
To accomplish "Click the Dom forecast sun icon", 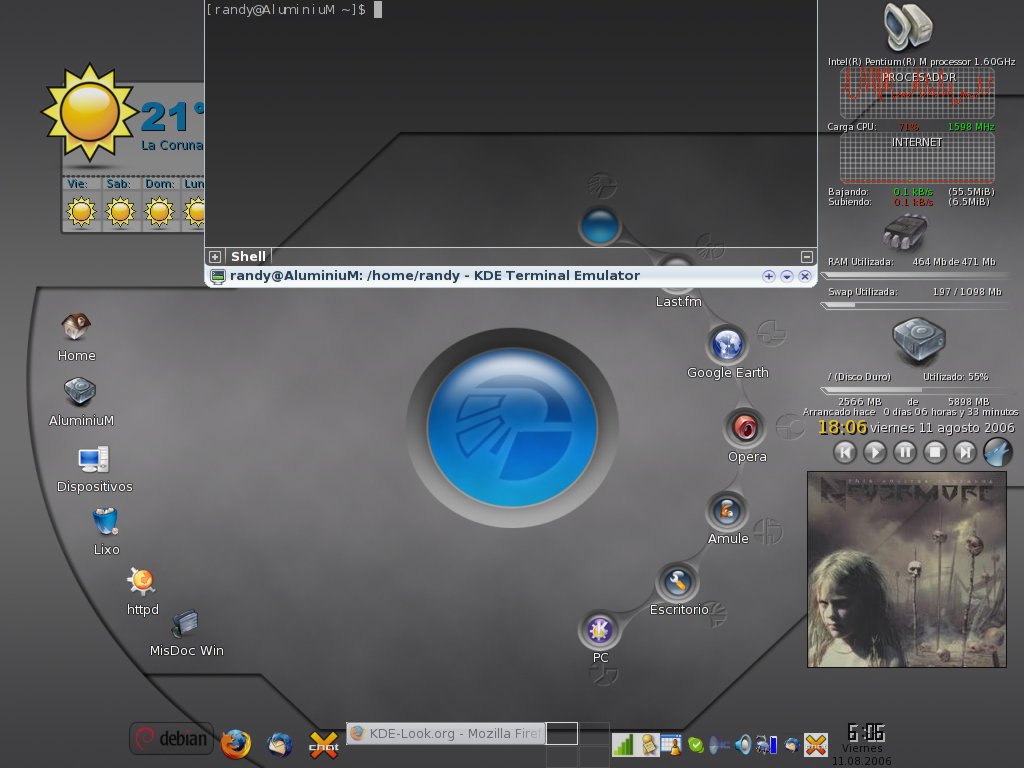I will coord(159,212).
